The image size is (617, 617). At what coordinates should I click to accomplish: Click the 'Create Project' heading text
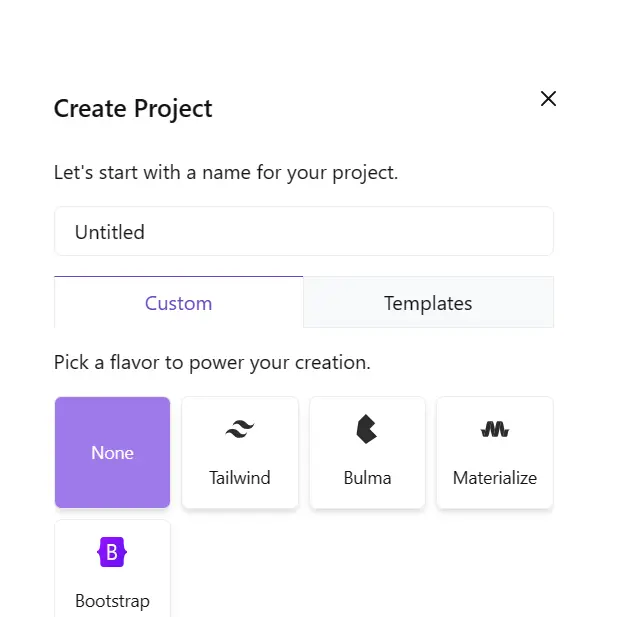pos(133,108)
